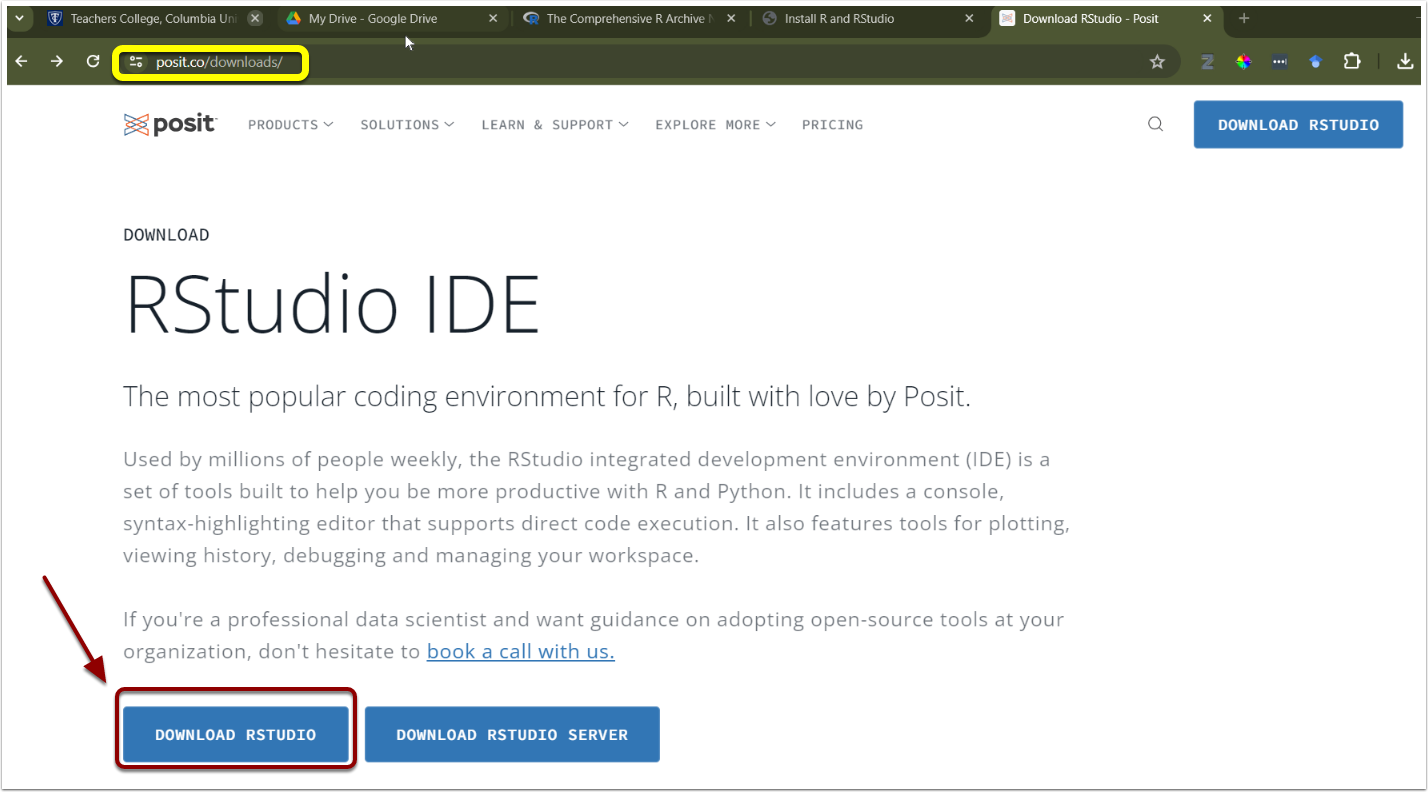
Task: Expand the Products dropdown menu
Action: pos(290,125)
